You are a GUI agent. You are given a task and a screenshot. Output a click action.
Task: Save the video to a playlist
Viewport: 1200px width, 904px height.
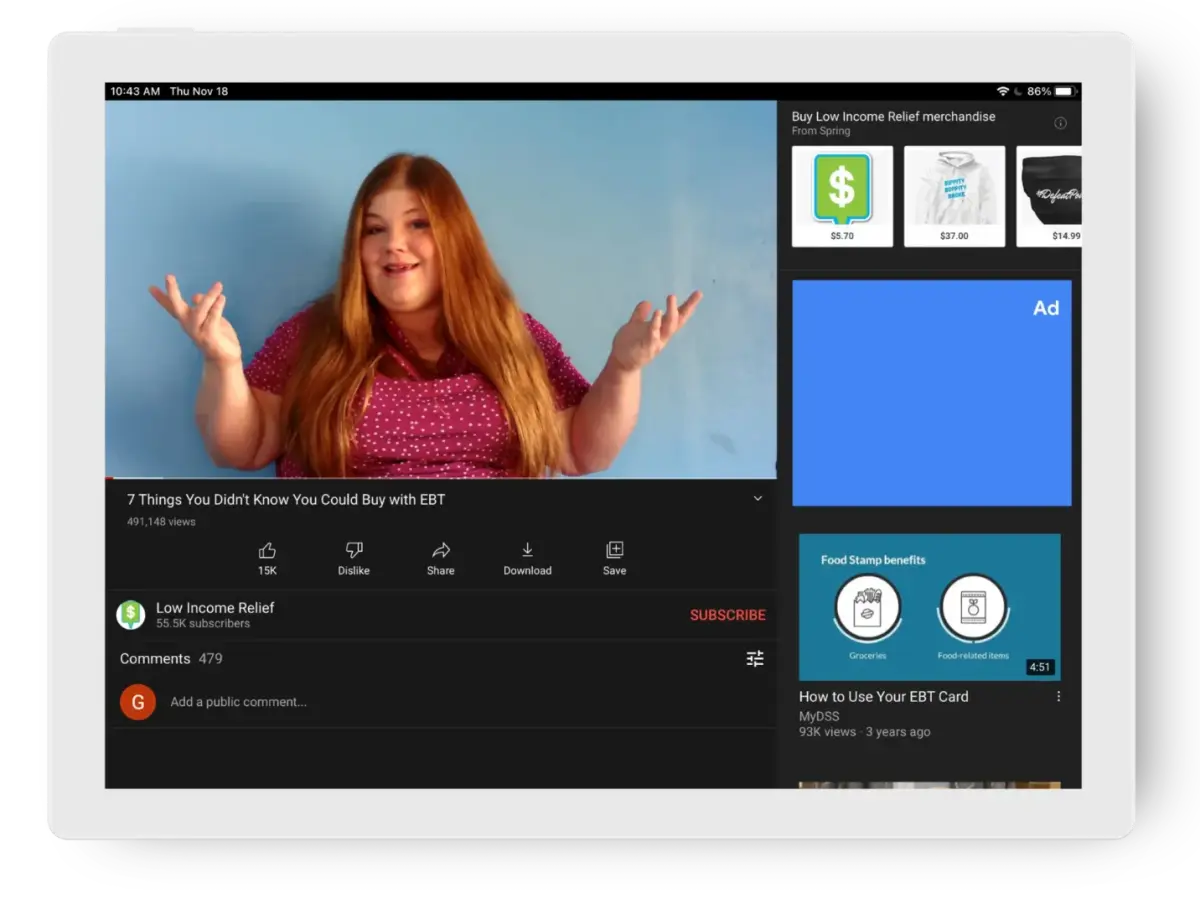tap(614, 551)
